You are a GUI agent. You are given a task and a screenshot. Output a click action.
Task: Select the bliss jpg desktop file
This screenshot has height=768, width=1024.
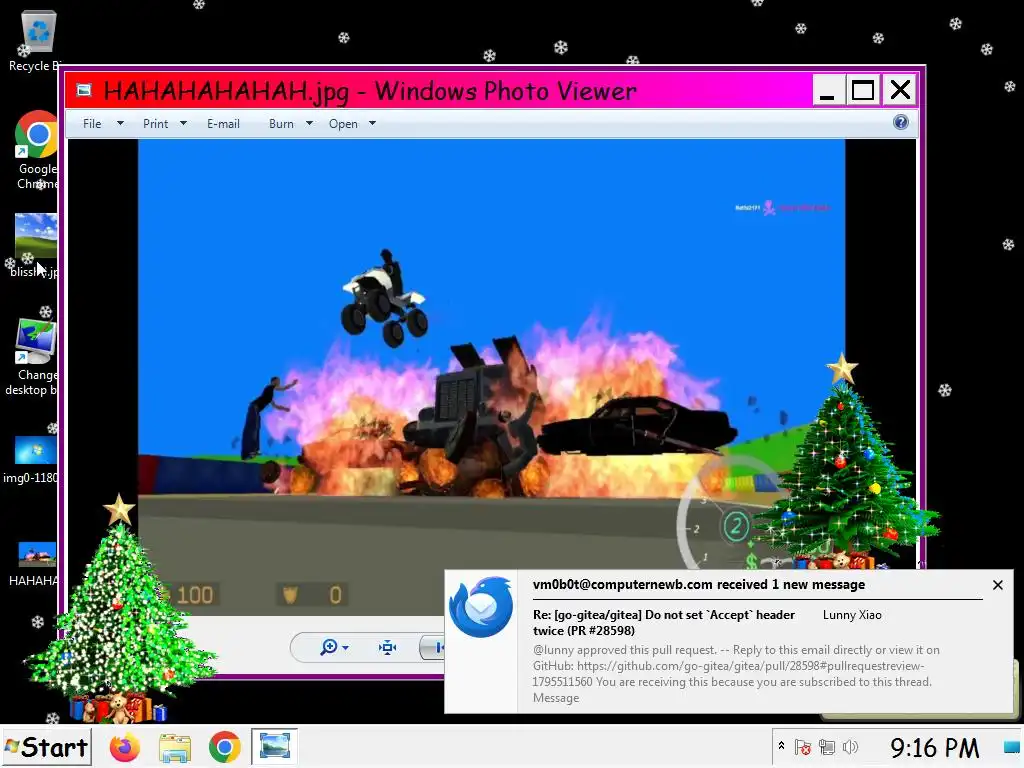(36, 246)
